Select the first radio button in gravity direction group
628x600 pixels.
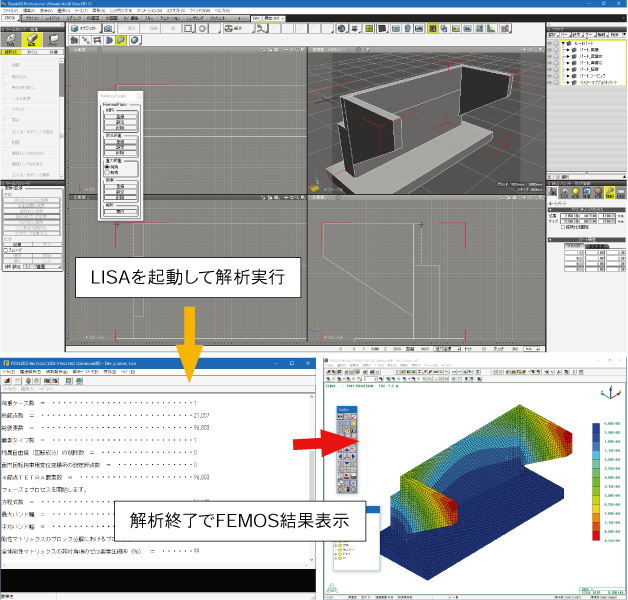[x=106, y=166]
